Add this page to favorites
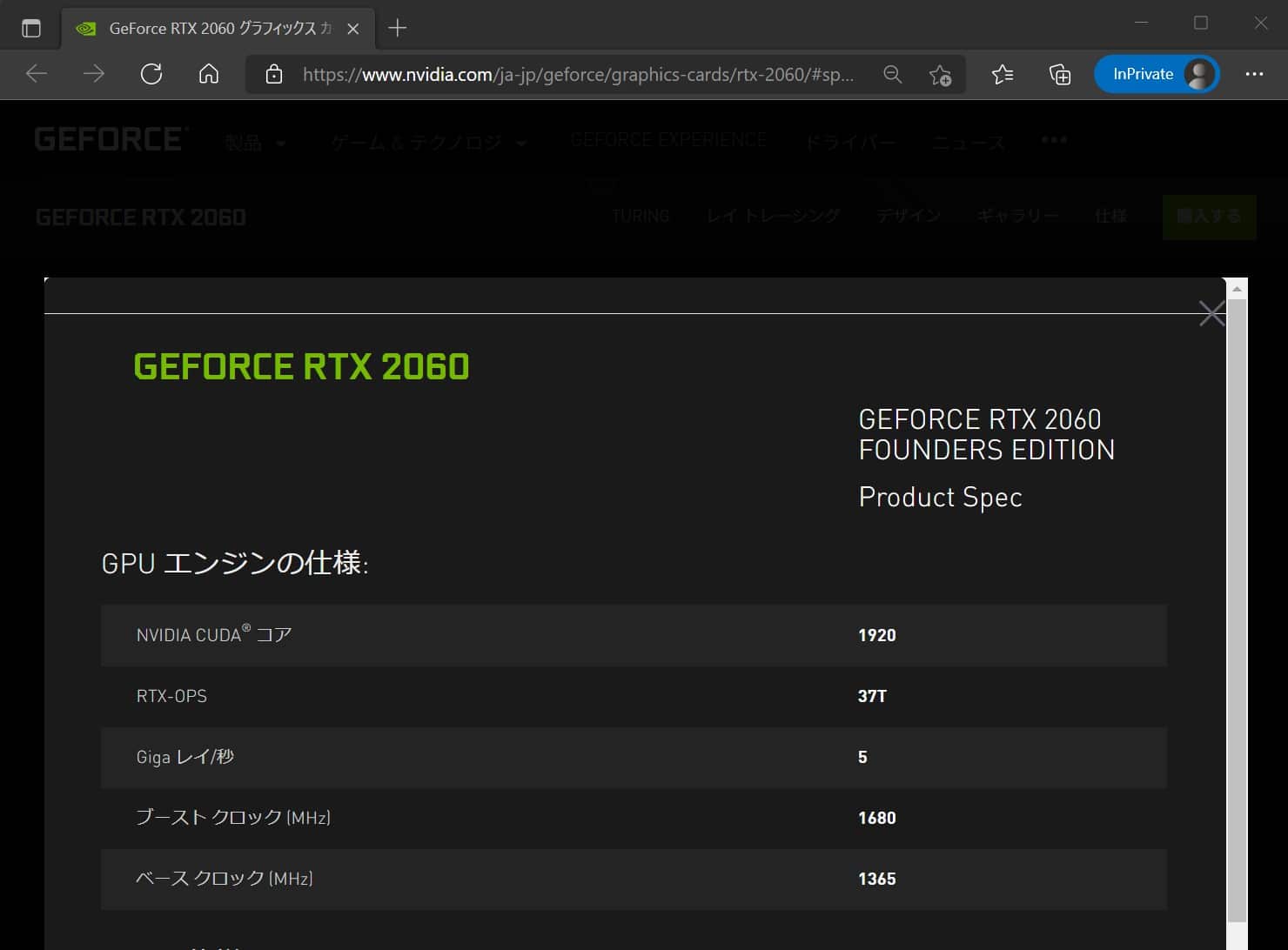1288x950 pixels. pos(940,75)
